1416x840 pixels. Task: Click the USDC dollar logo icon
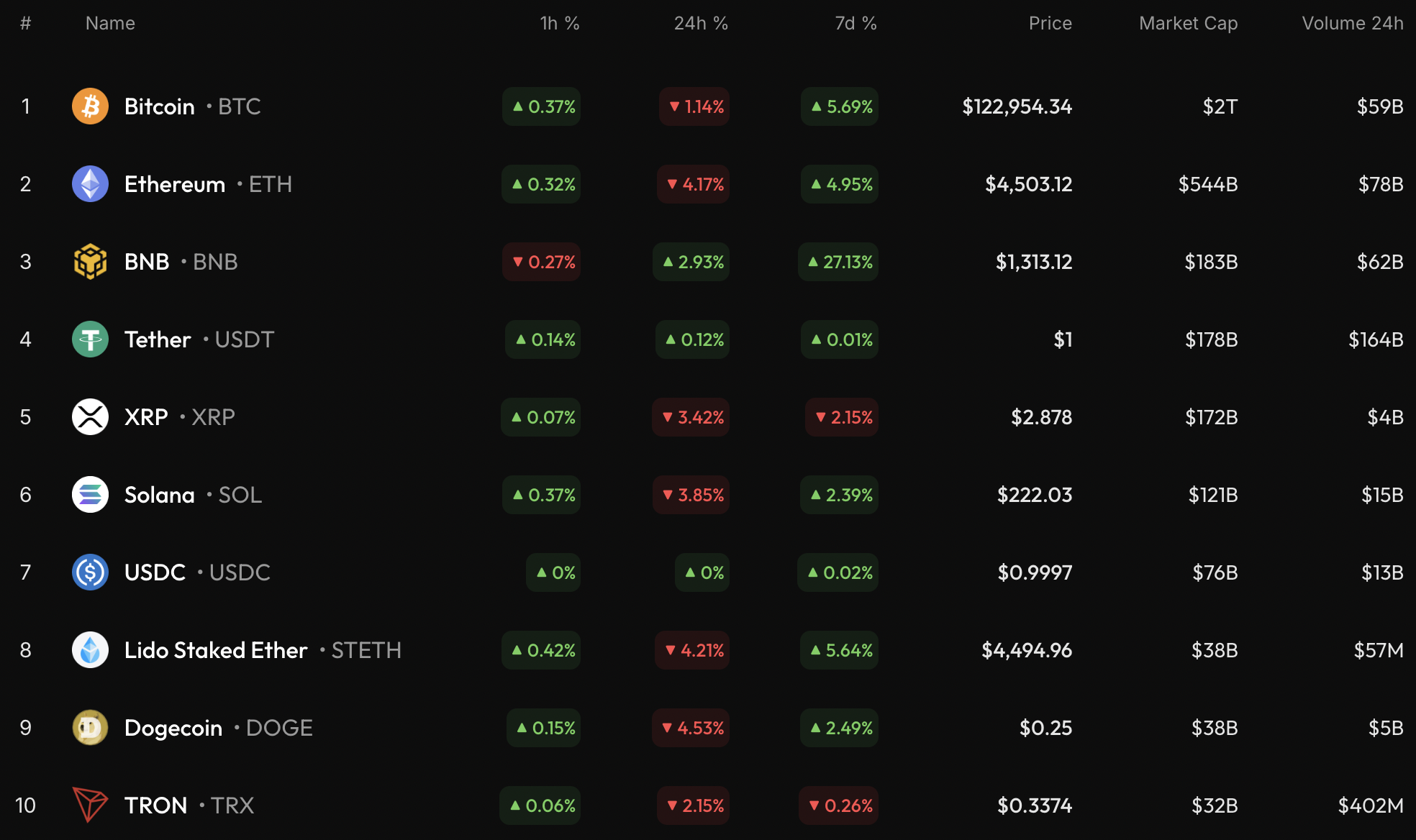pyautogui.click(x=90, y=572)
